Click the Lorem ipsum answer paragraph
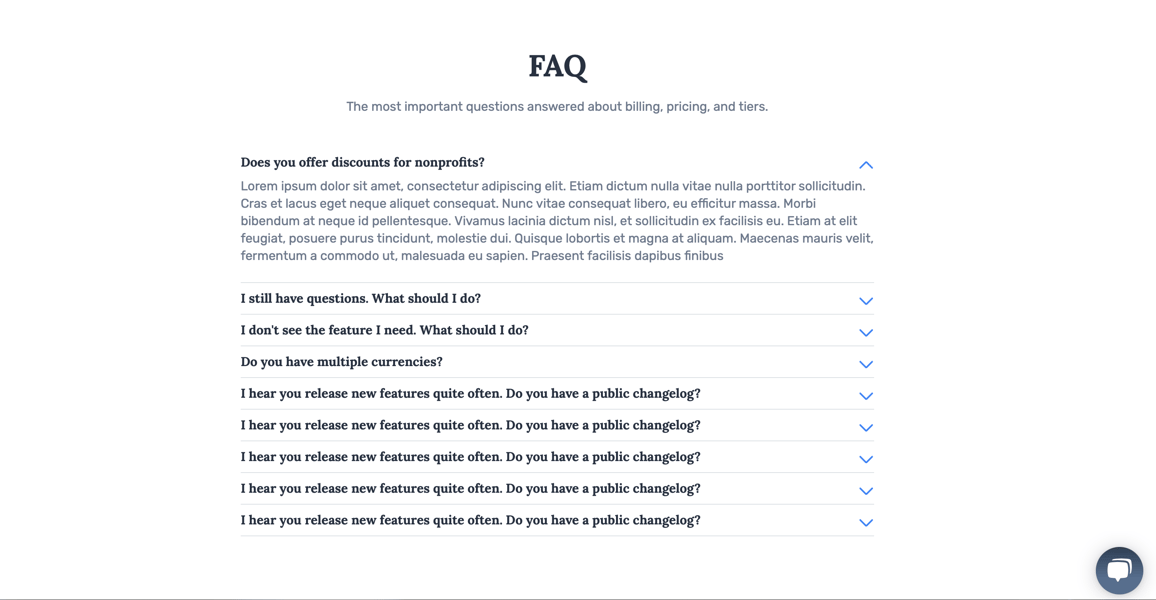1156x600 pixels. pos(557,221)
